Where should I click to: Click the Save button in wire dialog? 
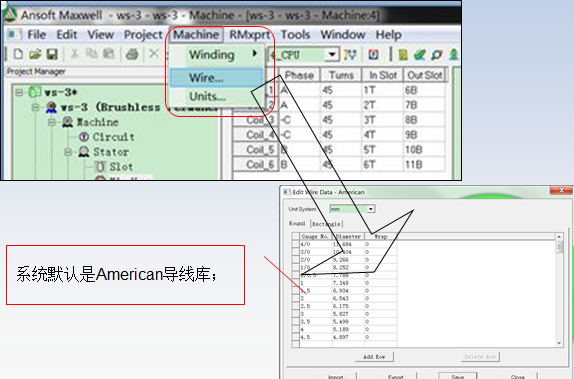coord(458,376)
